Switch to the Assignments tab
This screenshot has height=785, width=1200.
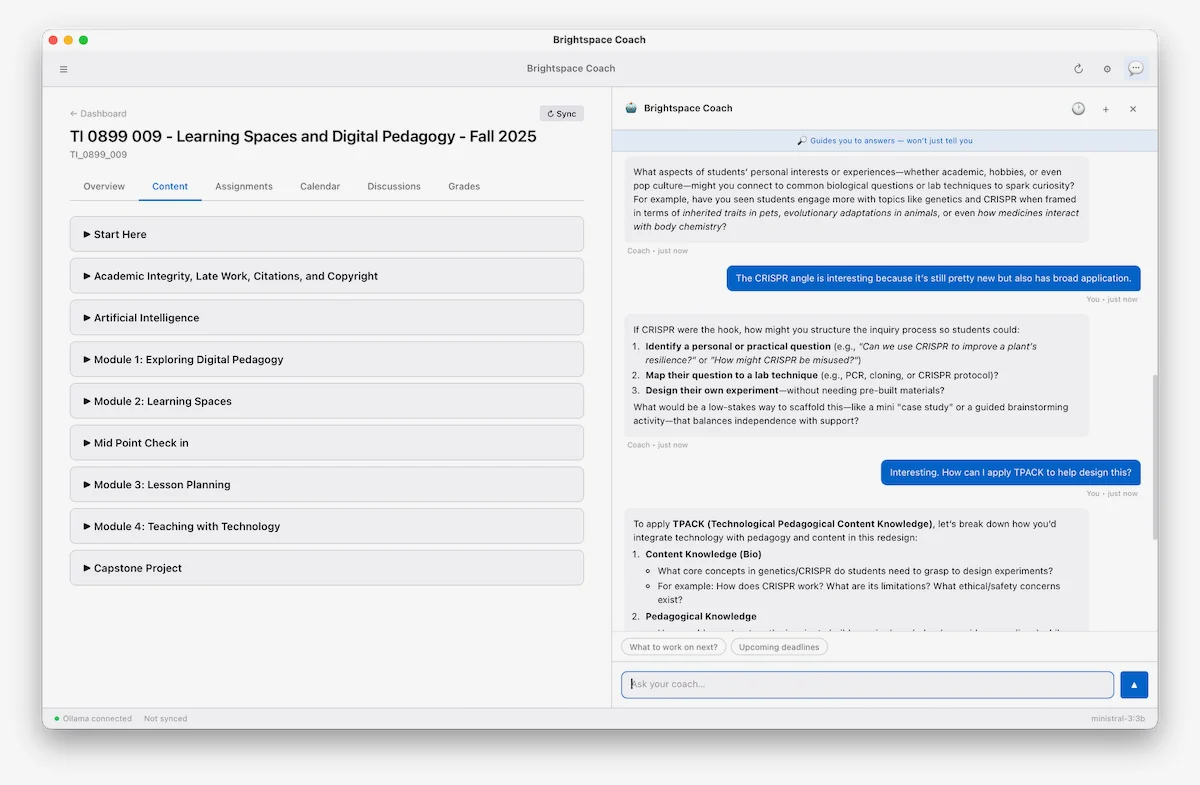pyautogui.click(x=243, y=186)
